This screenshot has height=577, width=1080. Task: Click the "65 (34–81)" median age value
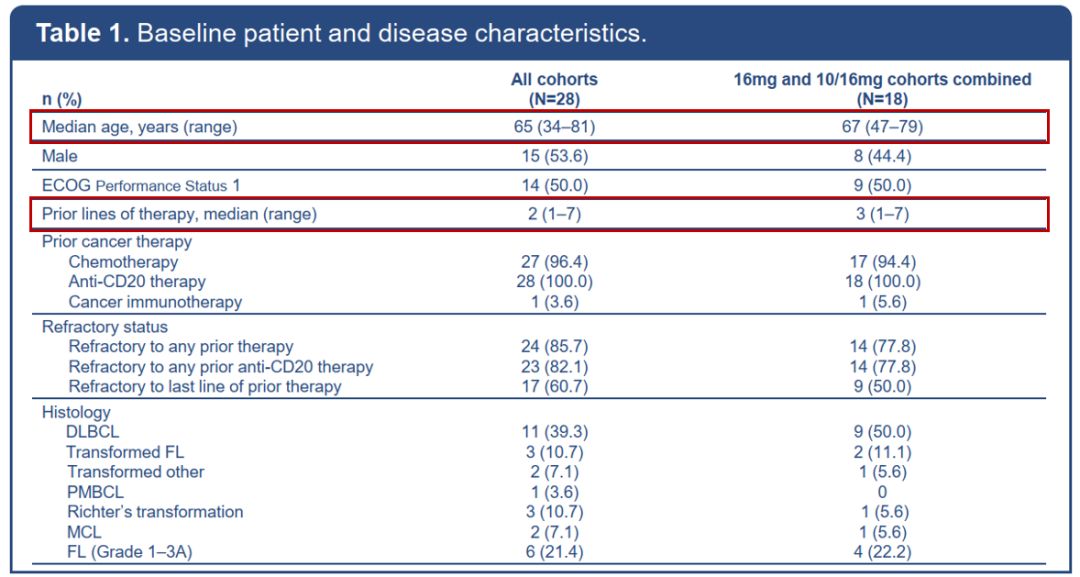click(554, 127)
